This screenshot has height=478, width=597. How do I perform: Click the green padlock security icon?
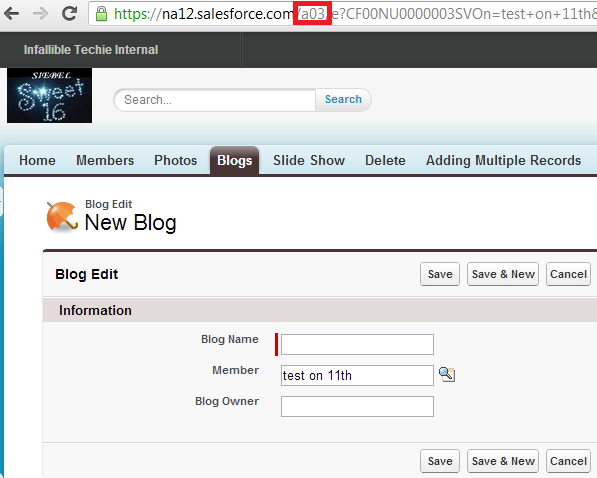[x=101, y=14]
